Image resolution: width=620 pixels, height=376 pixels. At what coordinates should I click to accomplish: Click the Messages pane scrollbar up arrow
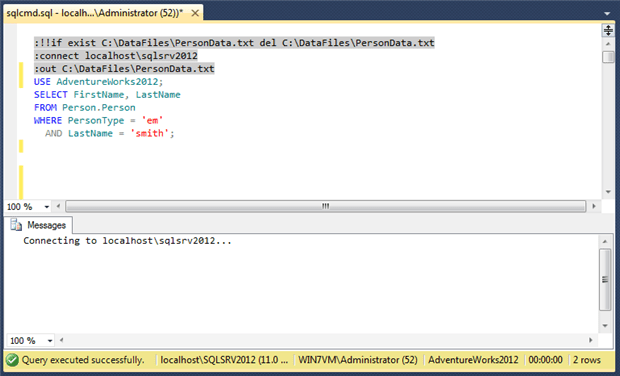605,241
